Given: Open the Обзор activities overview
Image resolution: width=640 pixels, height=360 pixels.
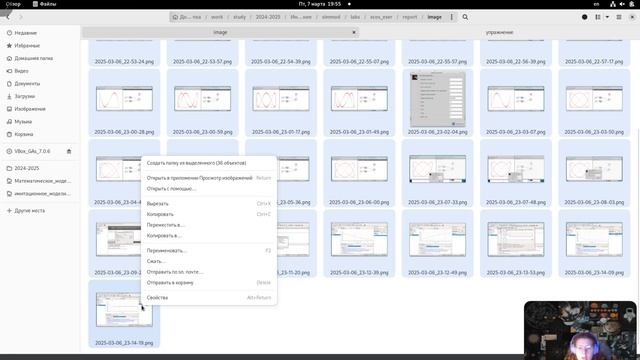Looking at the screenshot, I should pyautogui.click(x=13, y=4).
